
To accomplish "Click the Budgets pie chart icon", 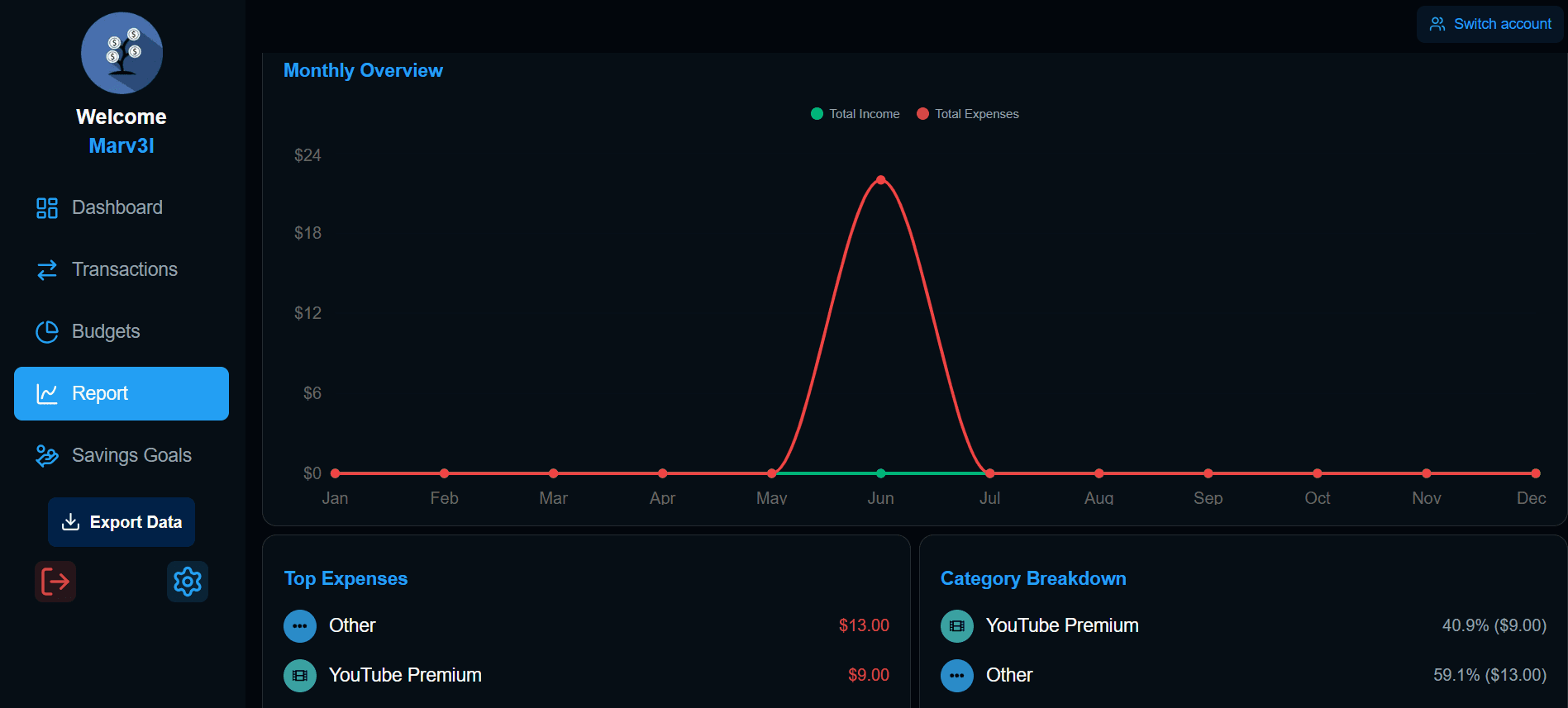I will pyautogui.click(x=47, y=332).
